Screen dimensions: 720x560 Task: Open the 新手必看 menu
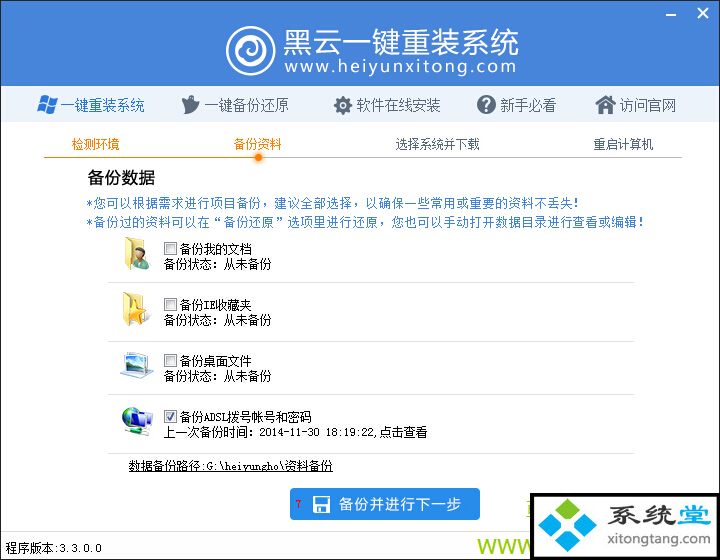pyautogui.click(x=516, y=105)
